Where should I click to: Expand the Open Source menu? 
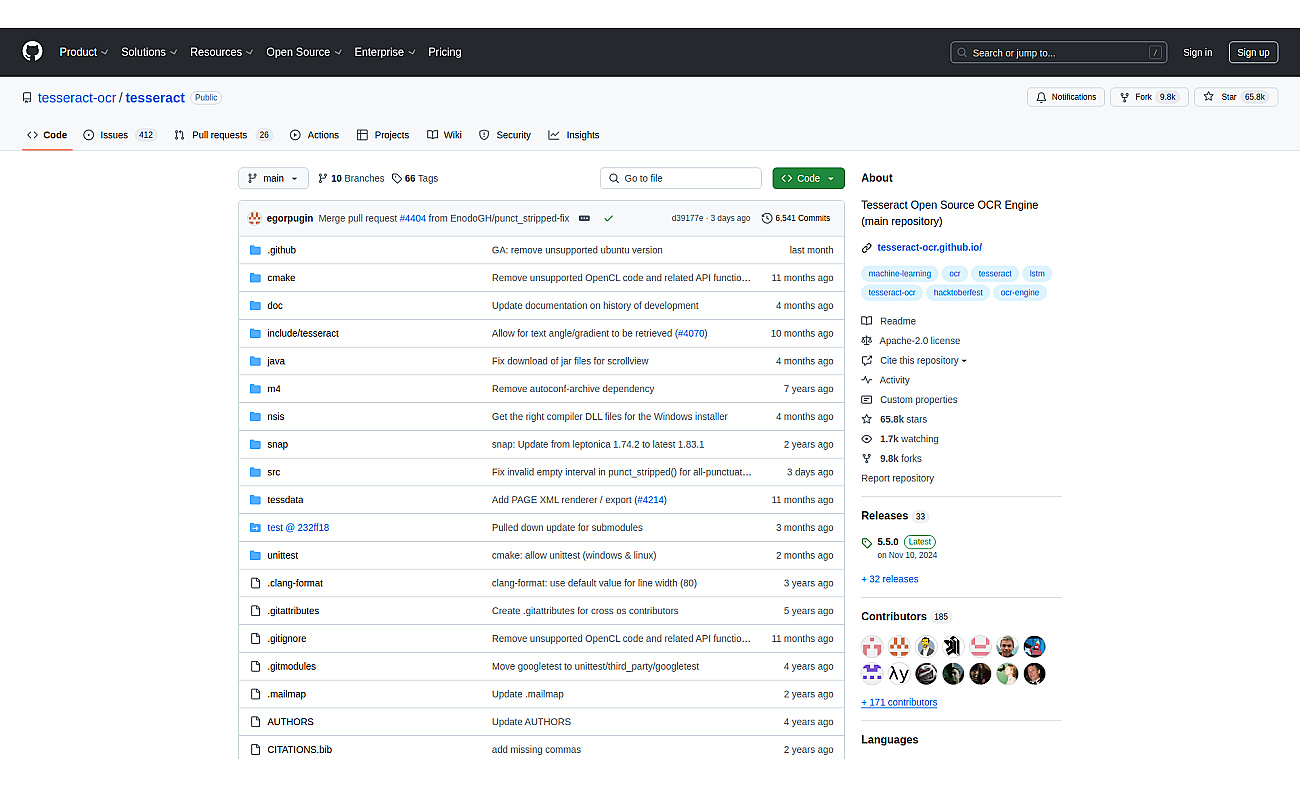(304, 52)
